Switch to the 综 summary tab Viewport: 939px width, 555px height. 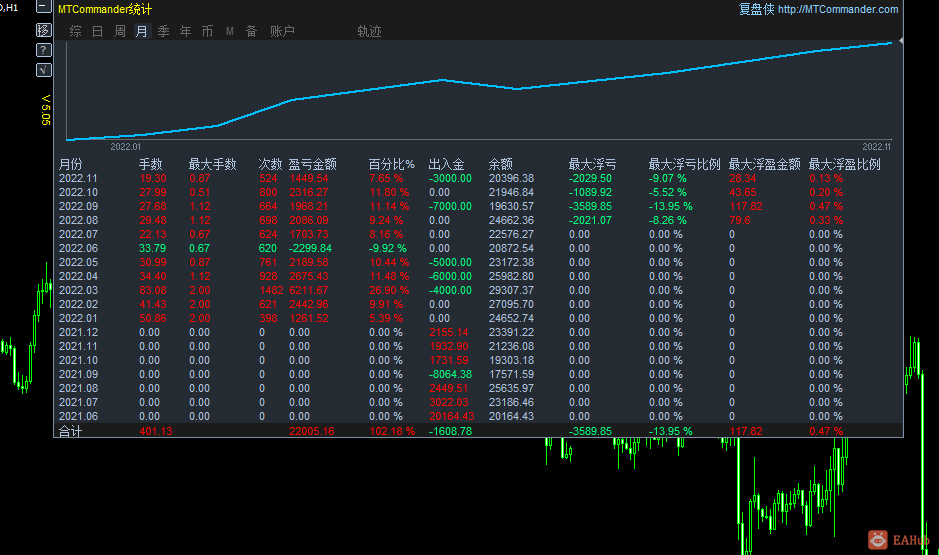(75, 31)
